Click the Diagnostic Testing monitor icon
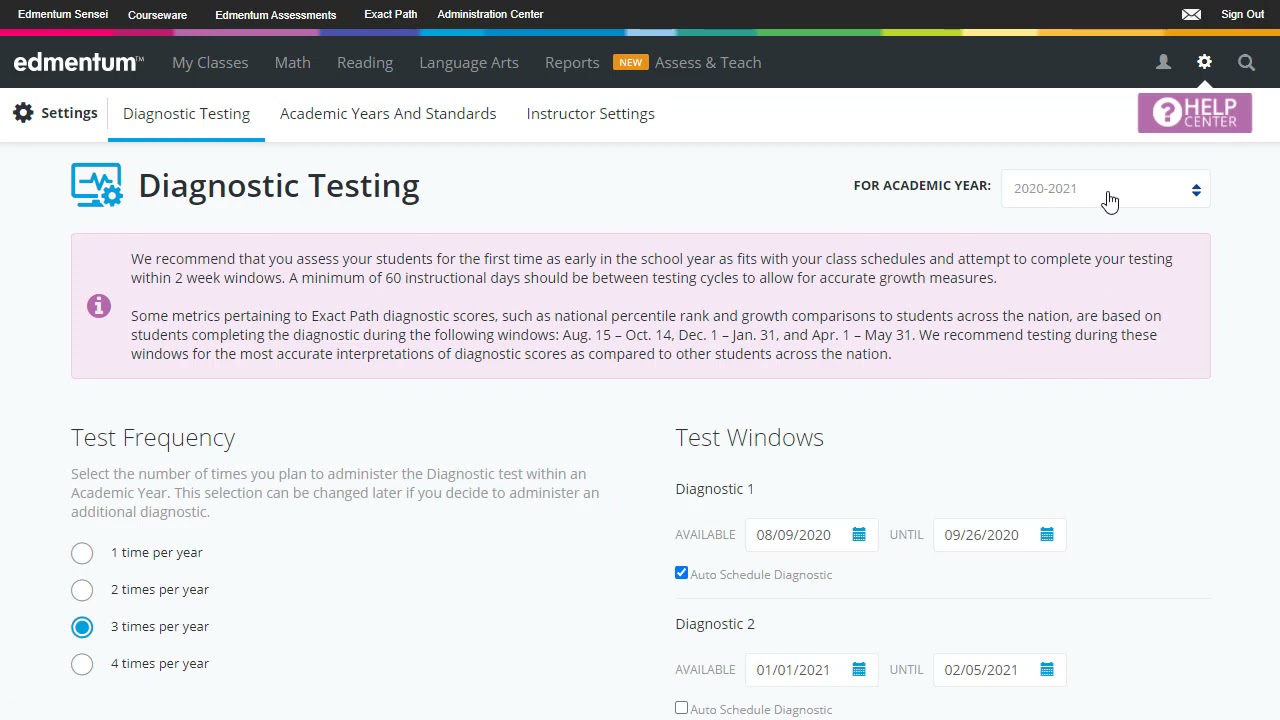This screenshot has height=720, width=1280. coord(97,185)
